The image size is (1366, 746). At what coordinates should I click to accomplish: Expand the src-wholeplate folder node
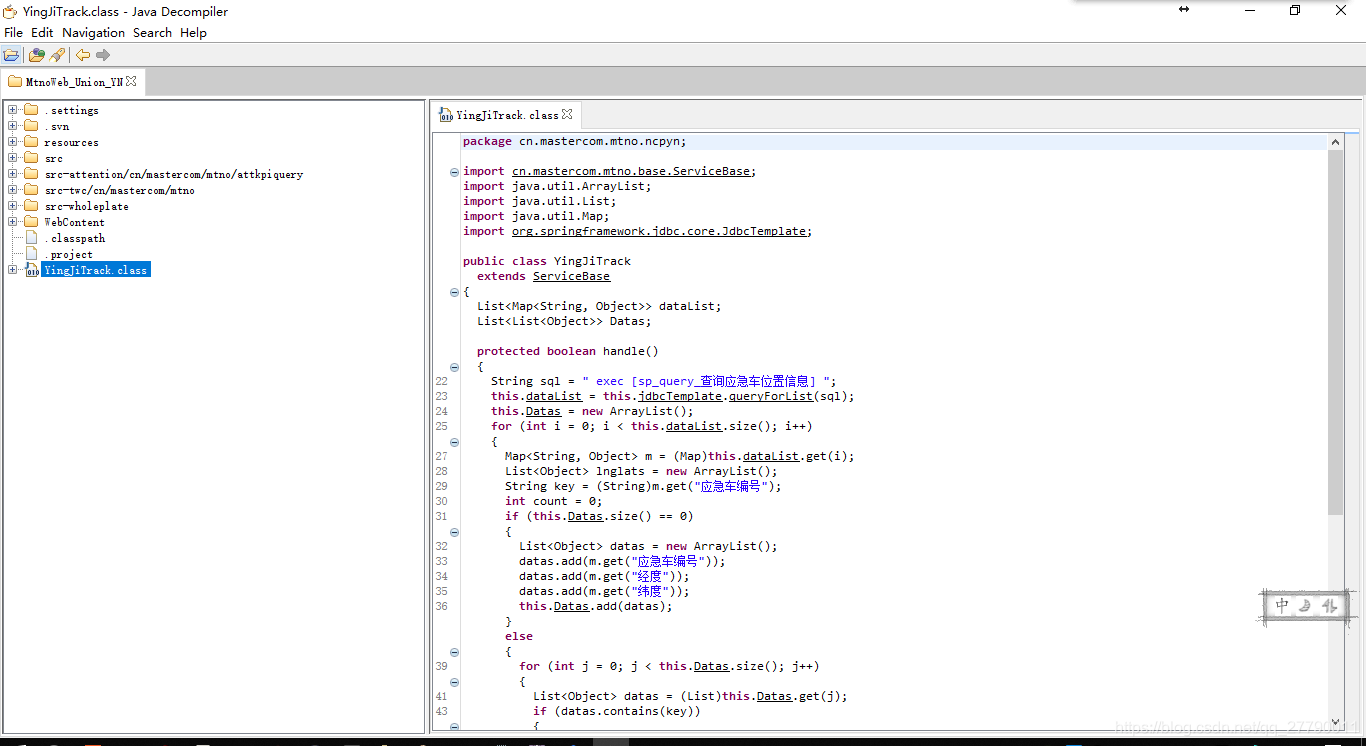click(x=12, y=206)
